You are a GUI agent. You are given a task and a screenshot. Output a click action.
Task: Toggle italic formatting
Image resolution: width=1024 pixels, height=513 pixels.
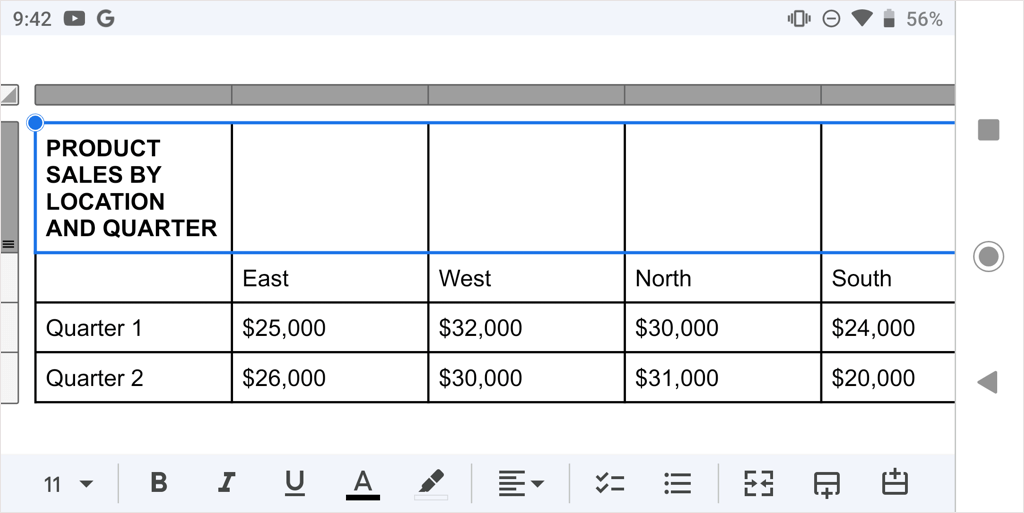(x=226, y=484)
